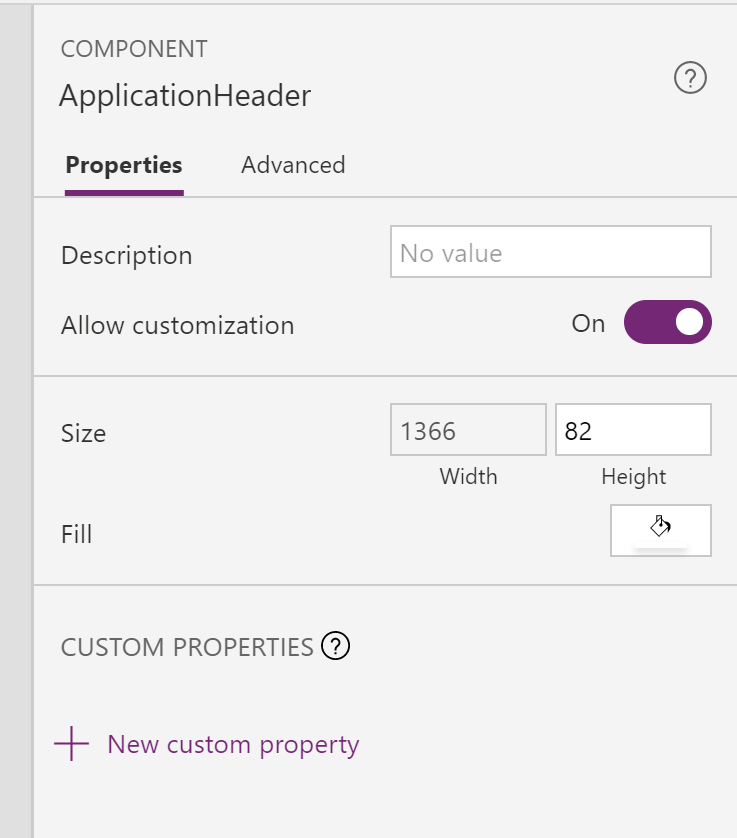Focus the Height input under Size
This screenshot has width=737, height=838.
point(633,429)
